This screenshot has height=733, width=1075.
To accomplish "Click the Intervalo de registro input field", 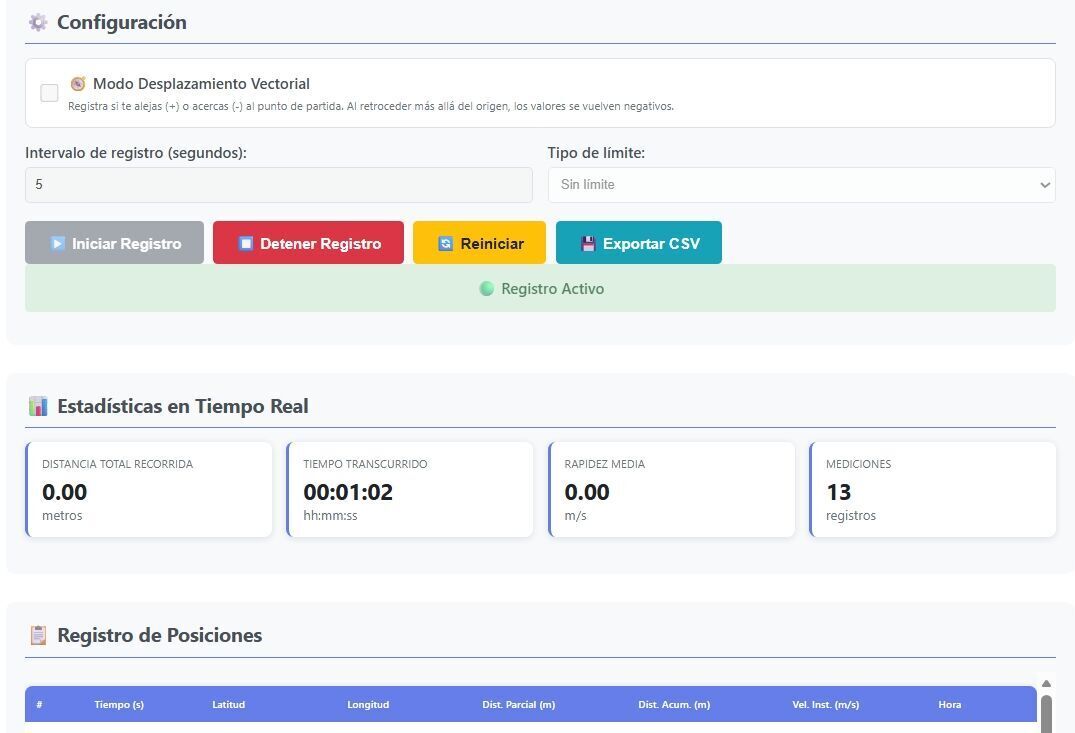I will (278, 184).
